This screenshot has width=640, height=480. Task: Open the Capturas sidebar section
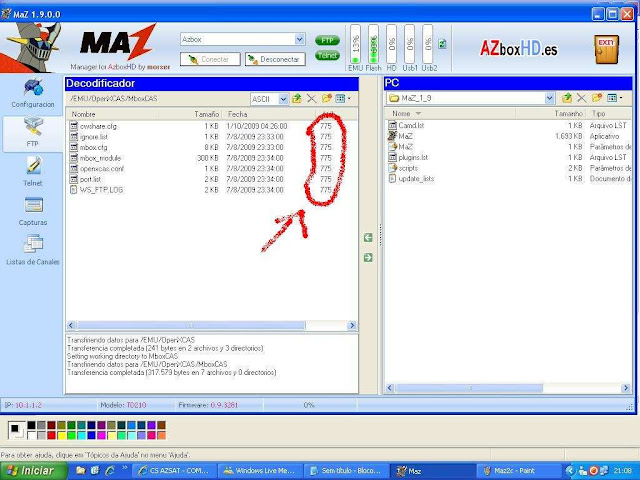coord(33,211)
